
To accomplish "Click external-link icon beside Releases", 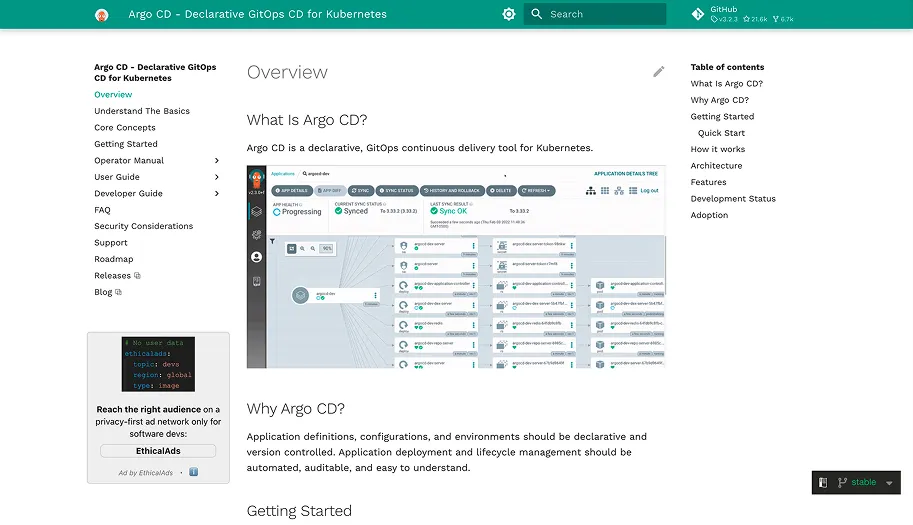I will (x=137, y=275).
